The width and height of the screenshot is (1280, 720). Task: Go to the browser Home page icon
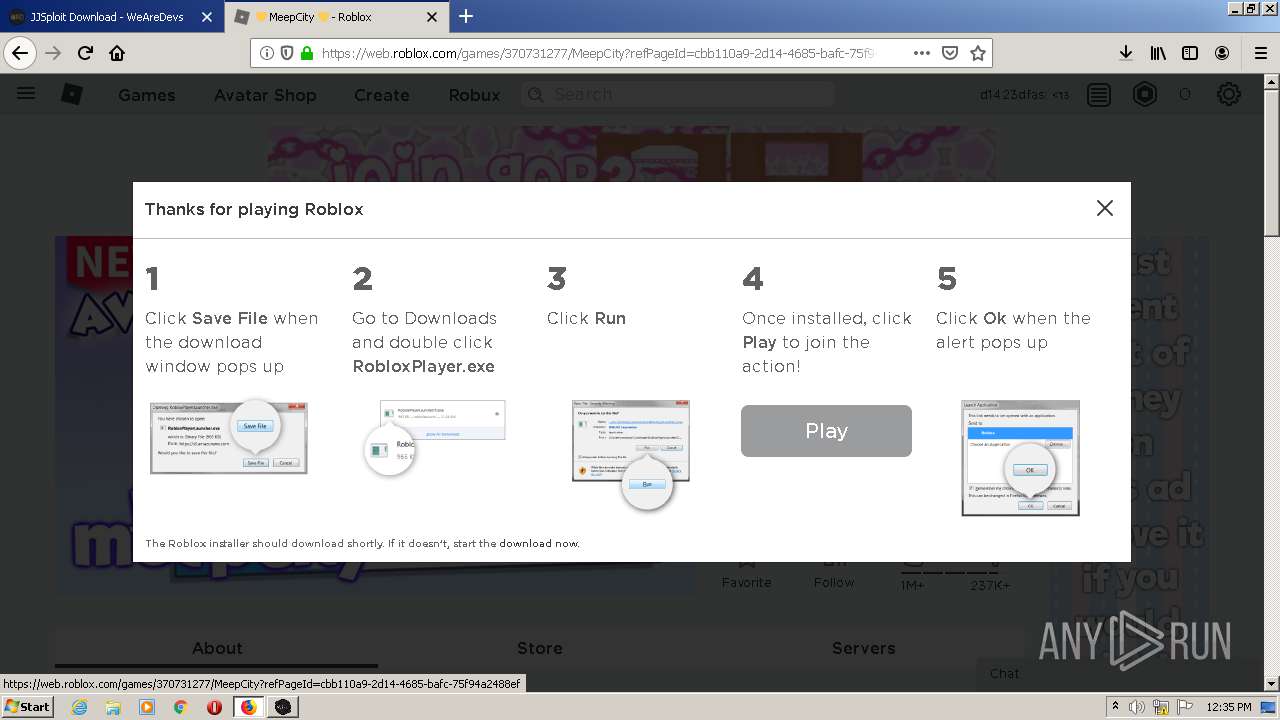117,53
